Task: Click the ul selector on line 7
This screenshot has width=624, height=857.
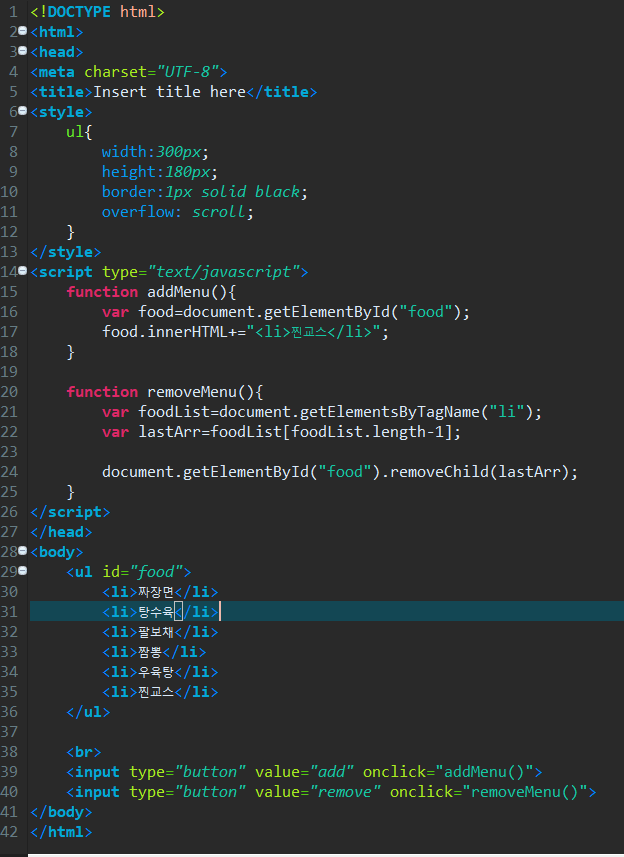Action: (75, 131)
